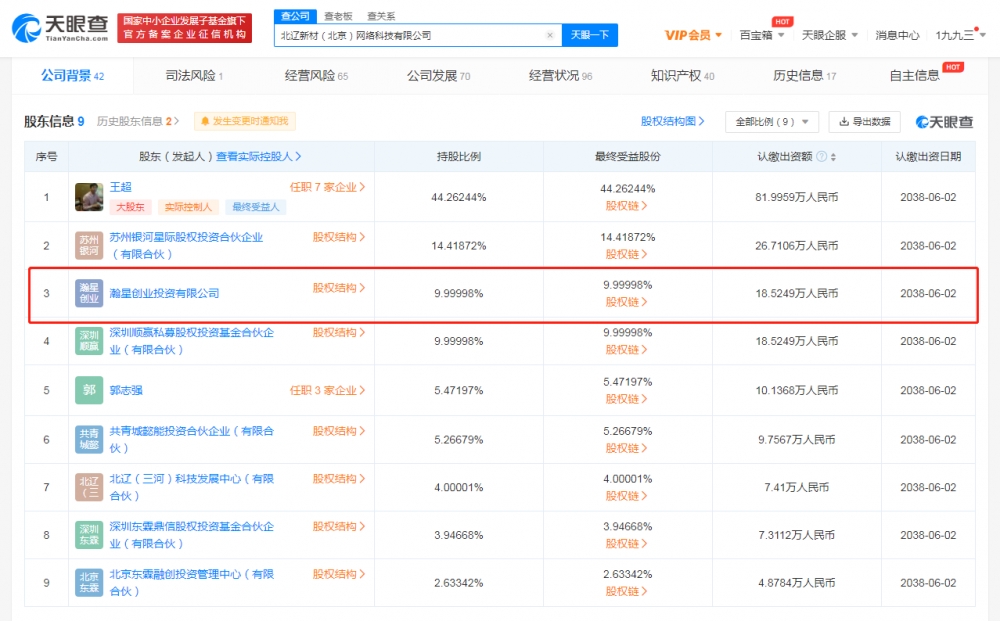Switch to the 知识产权 tab
This screenshot has width=1000, height=621.
(x=682, y=76)
